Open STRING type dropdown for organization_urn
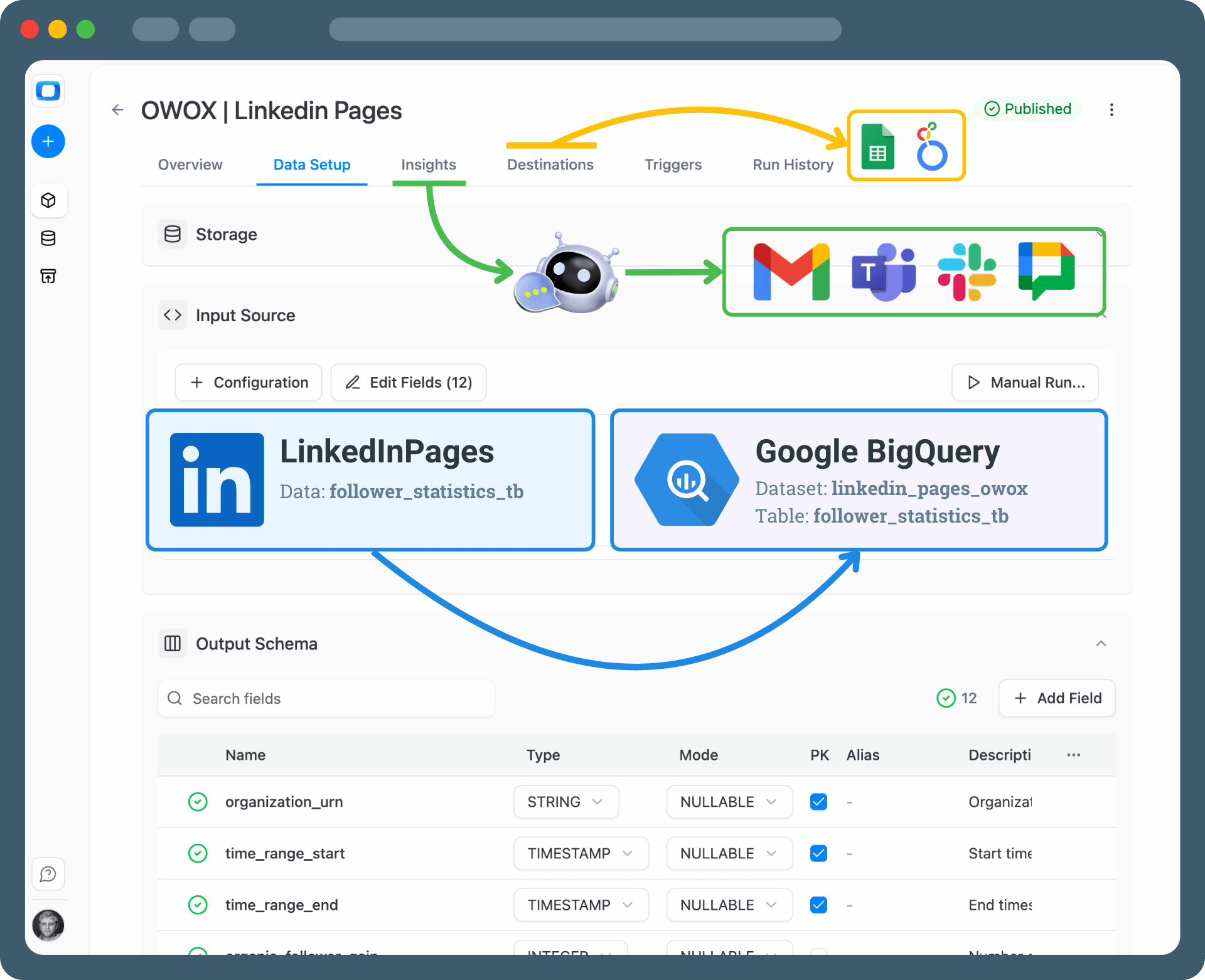1205x980 pixels. pos(565,802)
